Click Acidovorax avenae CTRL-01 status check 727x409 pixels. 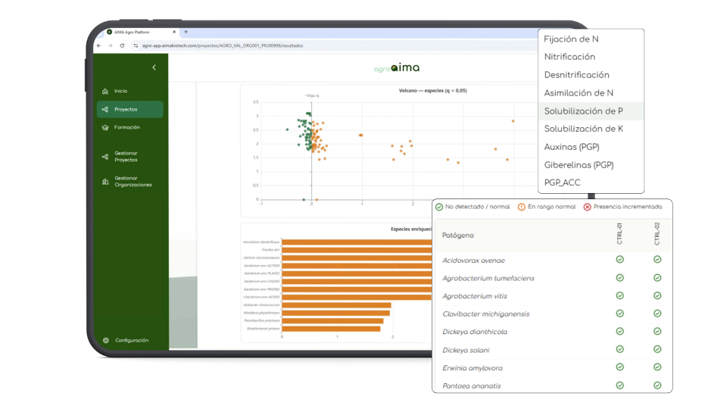point(620,260)
